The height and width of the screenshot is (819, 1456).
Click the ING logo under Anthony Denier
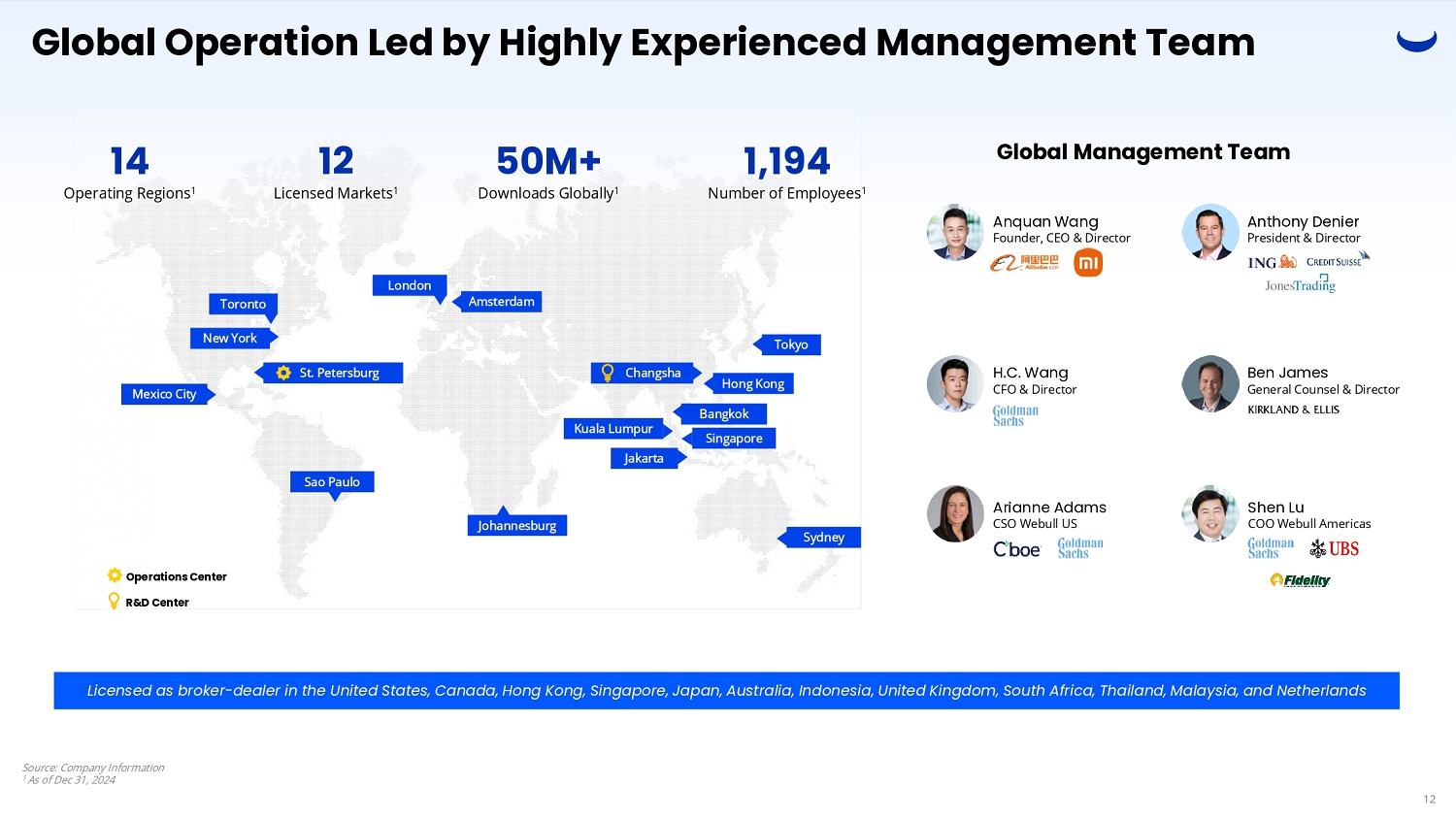point(1272,262)
